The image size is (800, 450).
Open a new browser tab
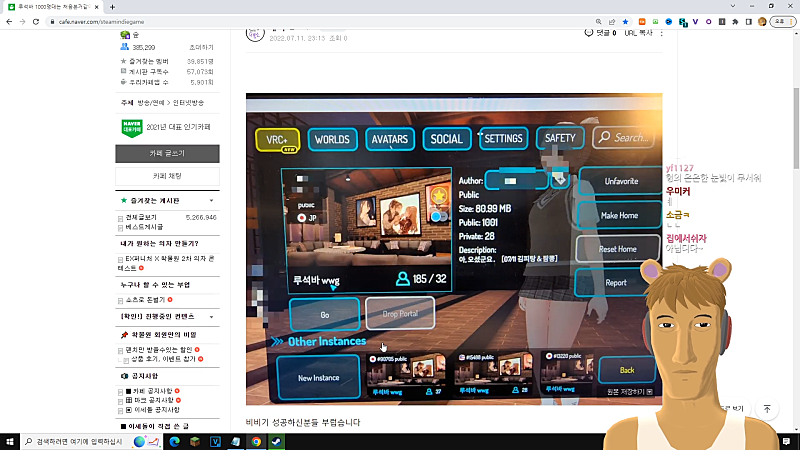coord(112,7)
